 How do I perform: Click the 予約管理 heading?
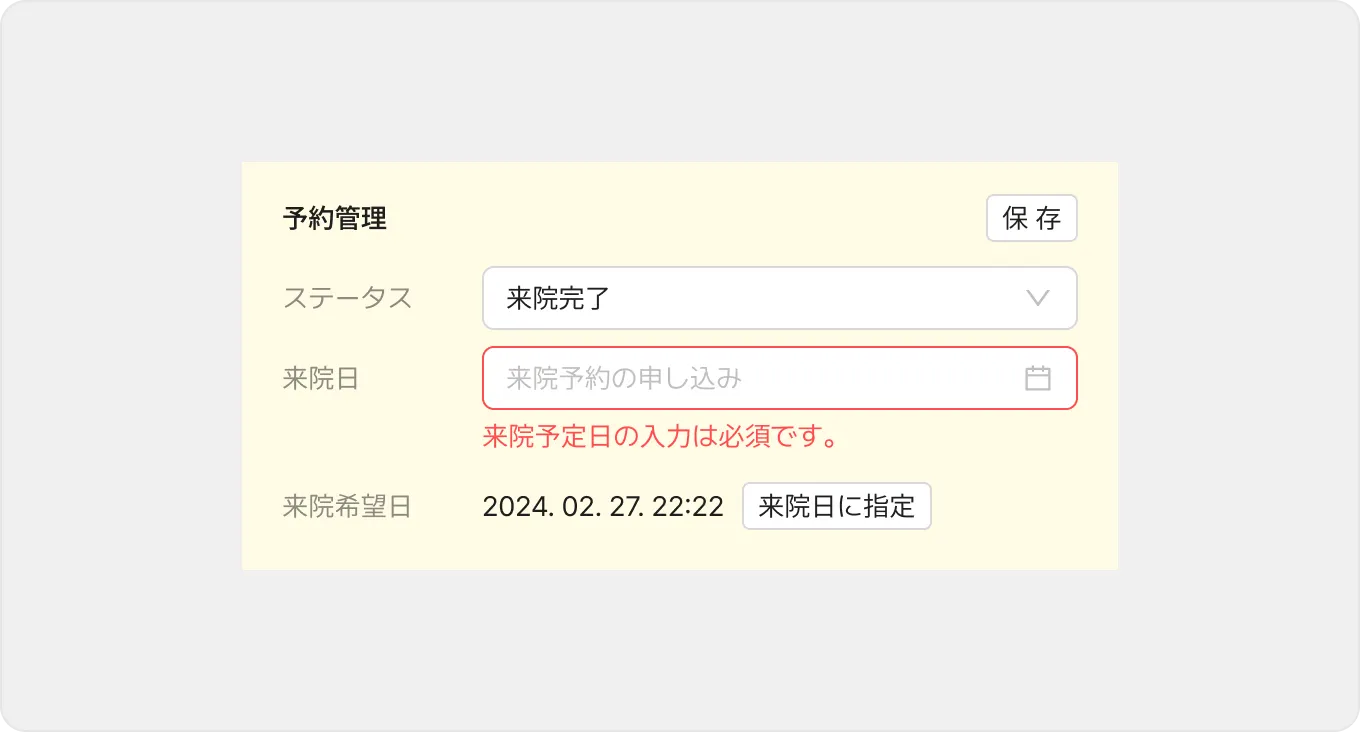coord(334,218)
